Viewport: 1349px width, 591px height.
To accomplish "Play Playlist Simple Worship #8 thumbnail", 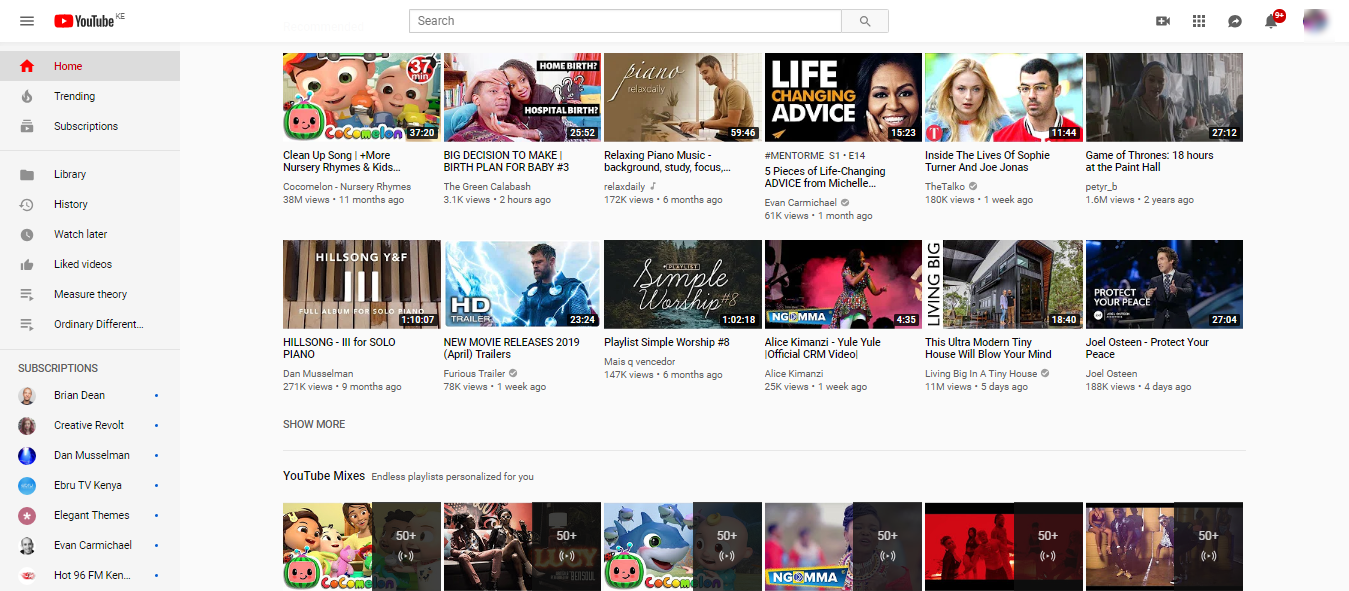I will click(683, 284).
